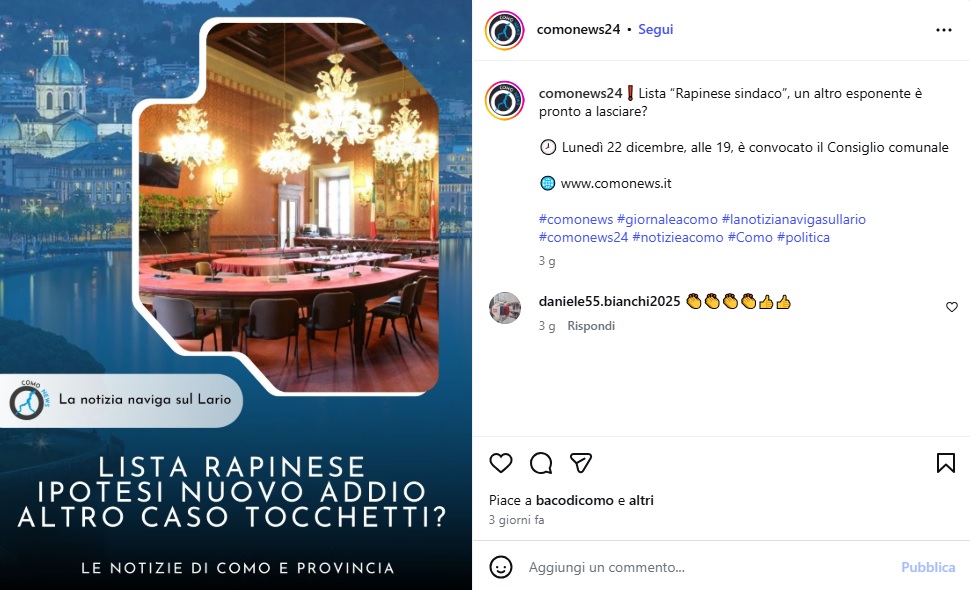The width and height of the screenshot is (970, 590).
Task: Open the #politica hashtag link
Action: pos(803,237)
